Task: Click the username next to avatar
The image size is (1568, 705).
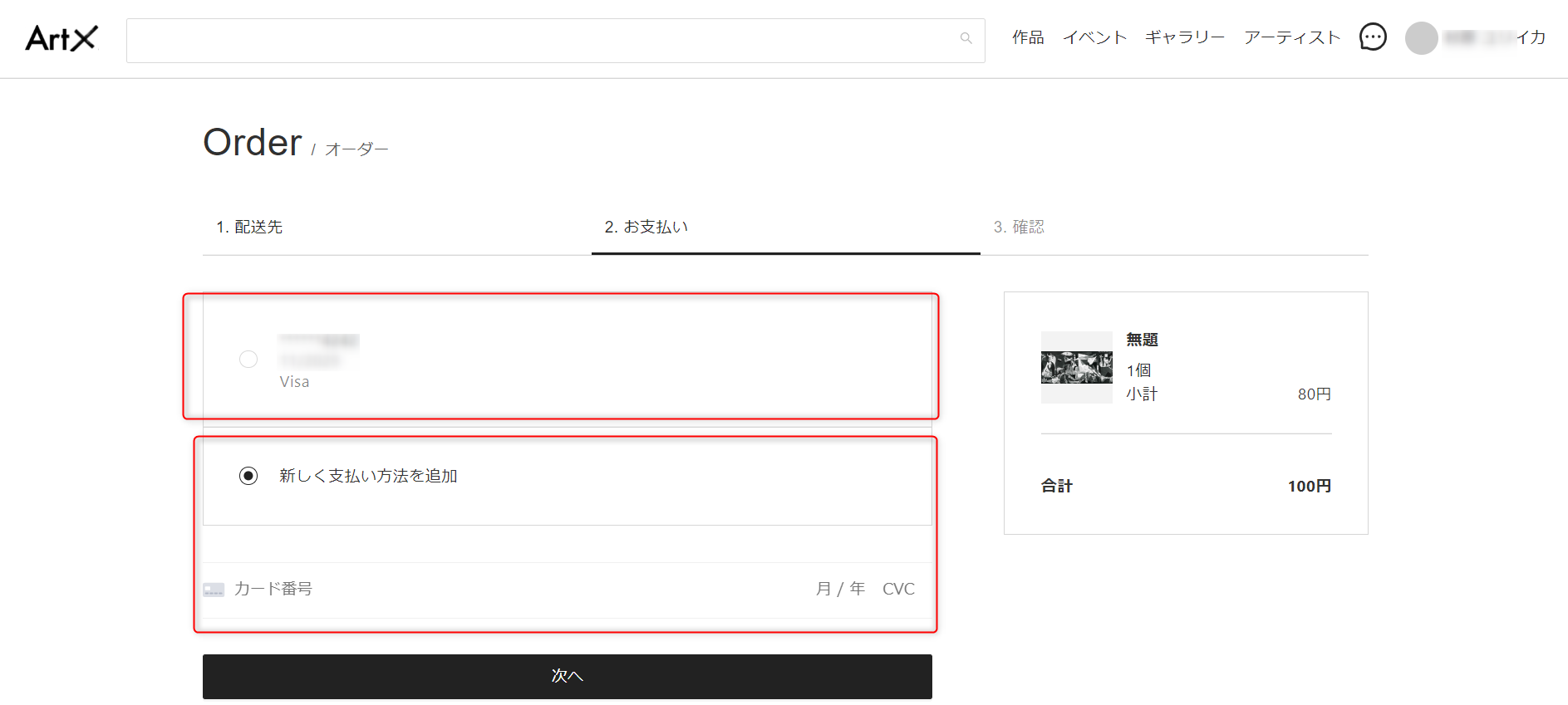Action: [1494, 37]
